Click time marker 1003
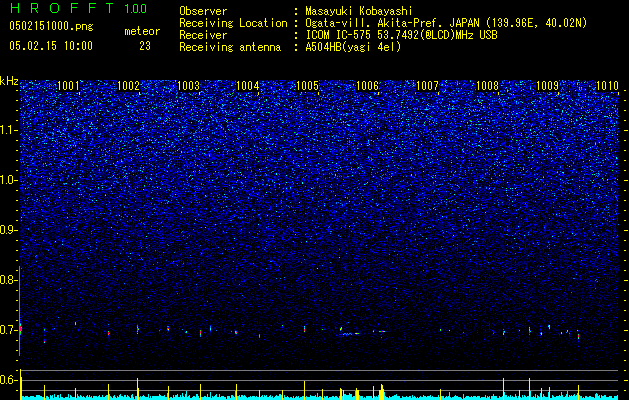This screenshot has width=629, height=400. pos(188,85)
